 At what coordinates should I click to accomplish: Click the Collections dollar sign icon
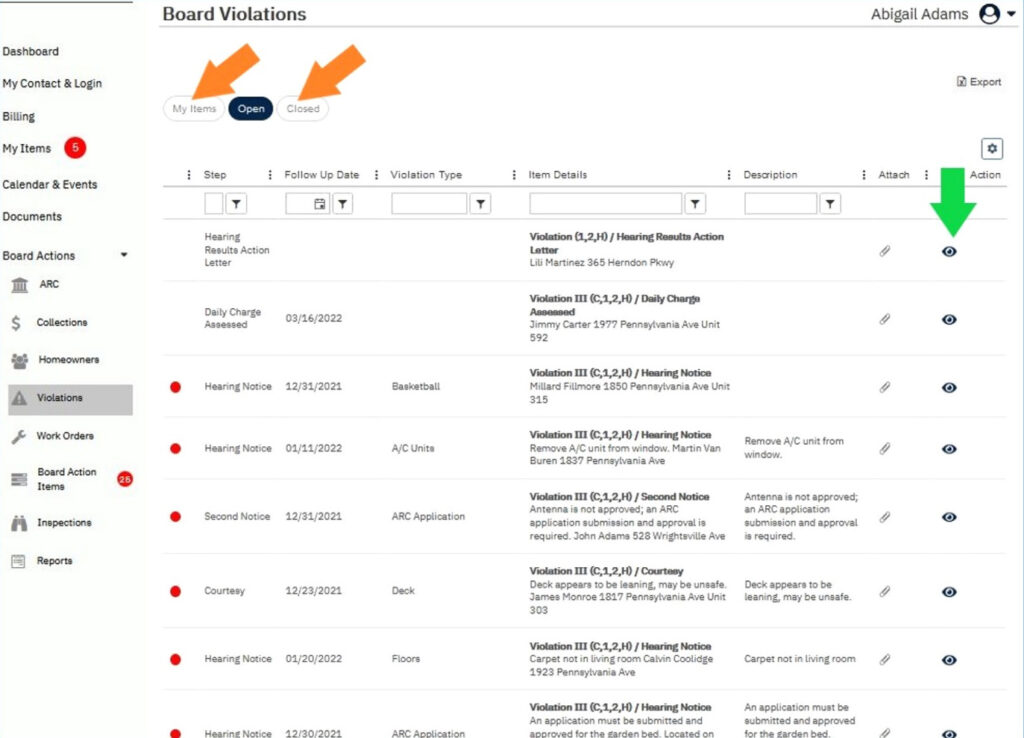16,323
